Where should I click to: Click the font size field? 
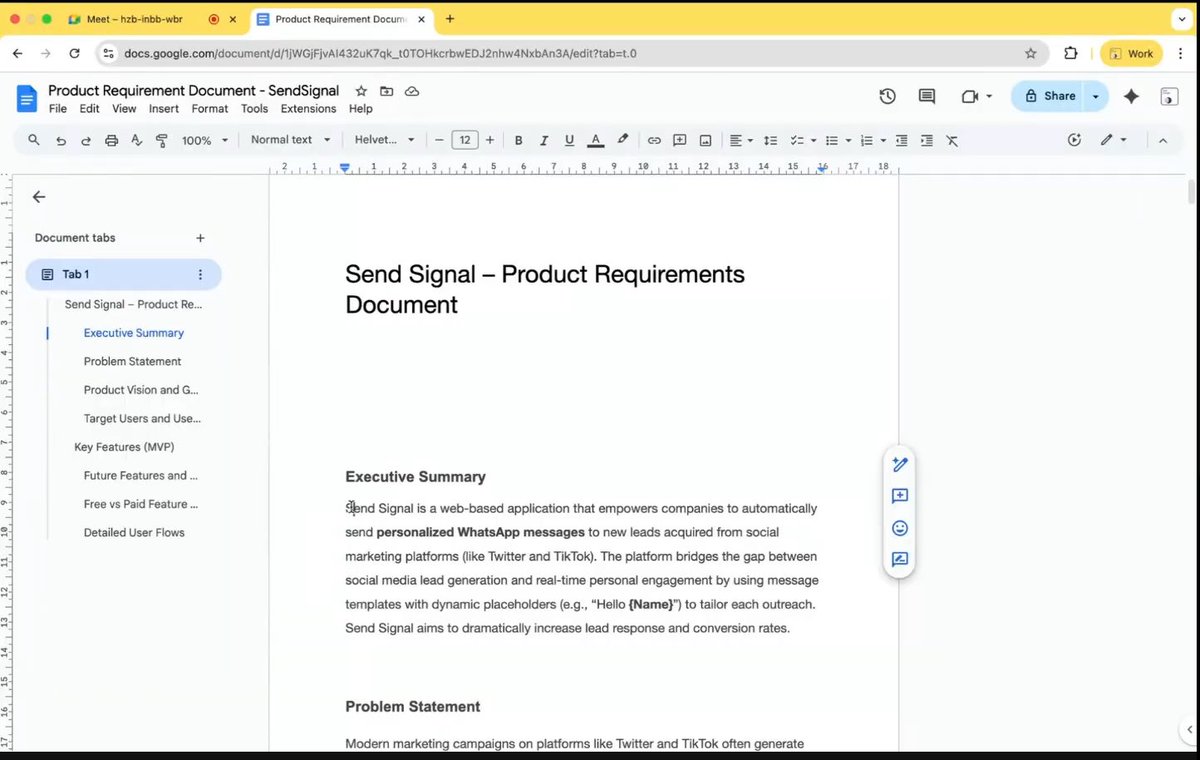[x=465, y=140]
